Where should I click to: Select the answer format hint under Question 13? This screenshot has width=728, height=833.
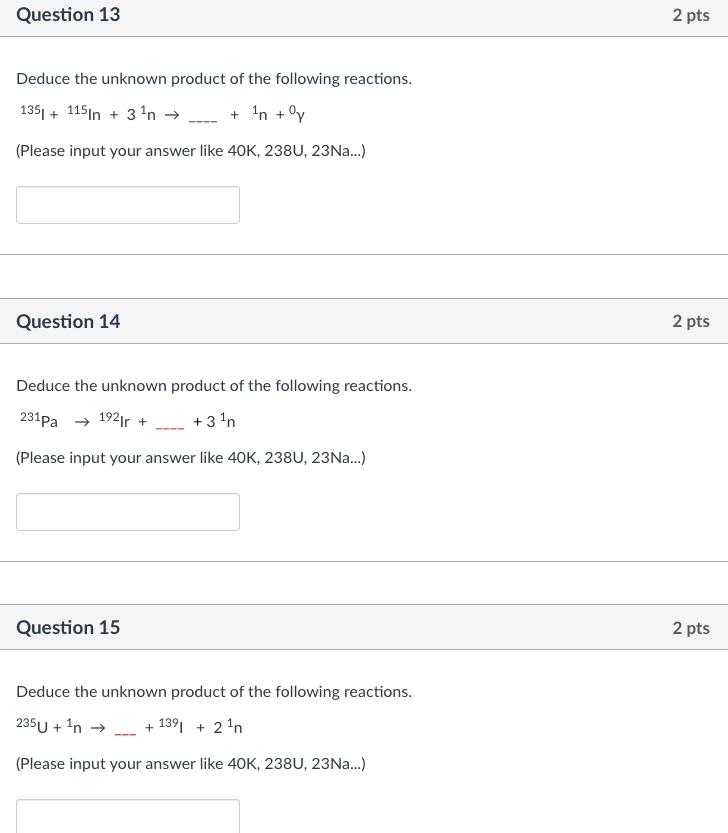191,150
